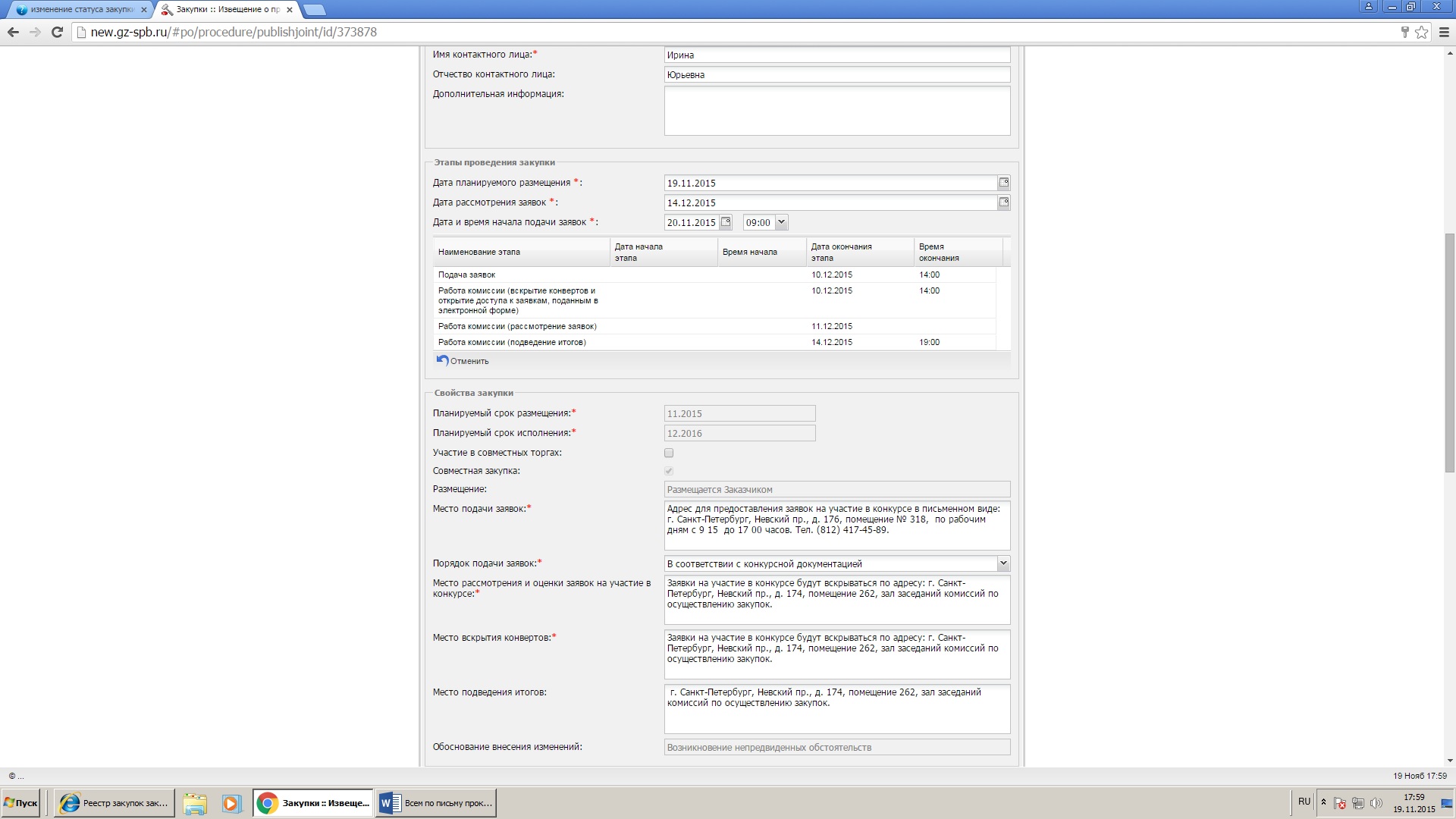Bookmark this page with the star icon
This screenshot has height=819, width=1456.
pyautogui.click(x=1421, y=32)
